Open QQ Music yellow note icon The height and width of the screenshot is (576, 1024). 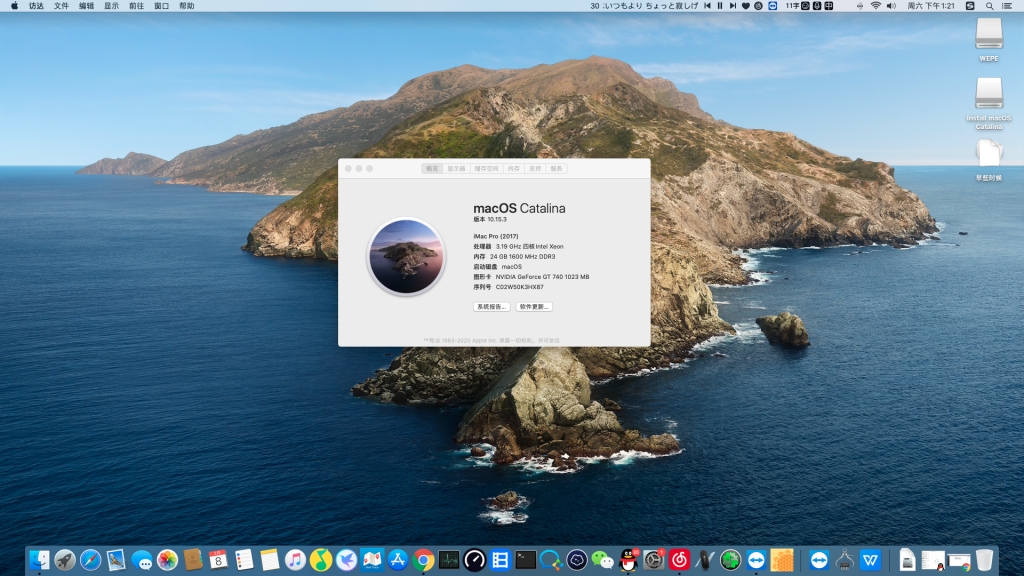pos(321,560)
